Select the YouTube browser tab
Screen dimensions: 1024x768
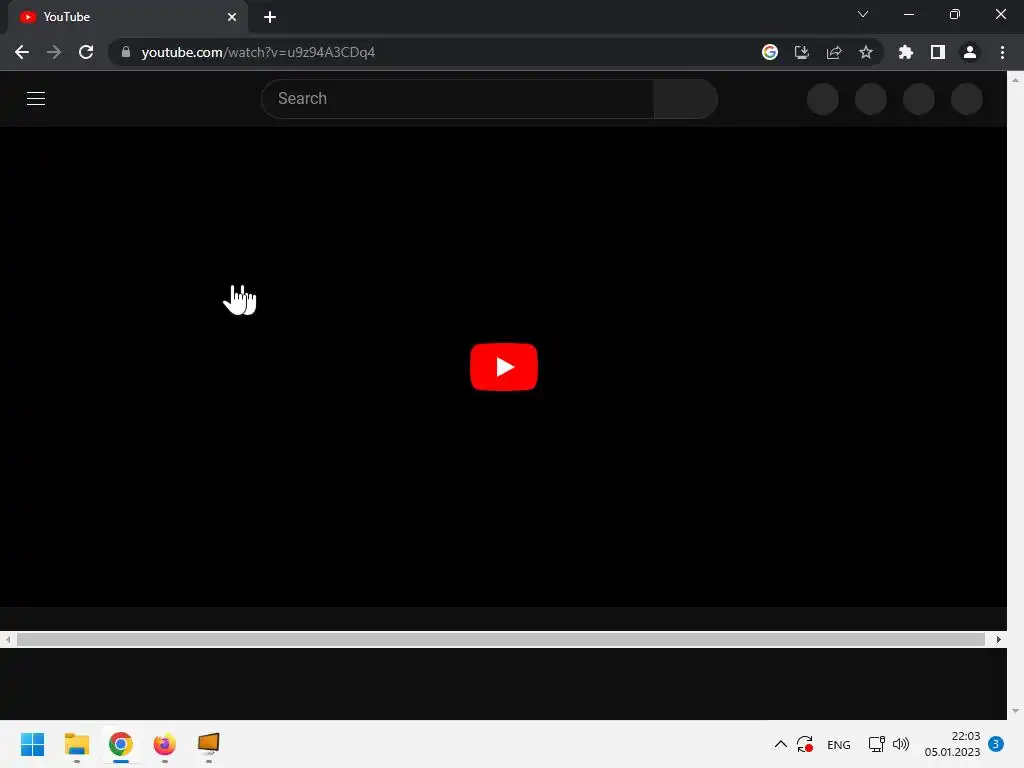[127, 17]
